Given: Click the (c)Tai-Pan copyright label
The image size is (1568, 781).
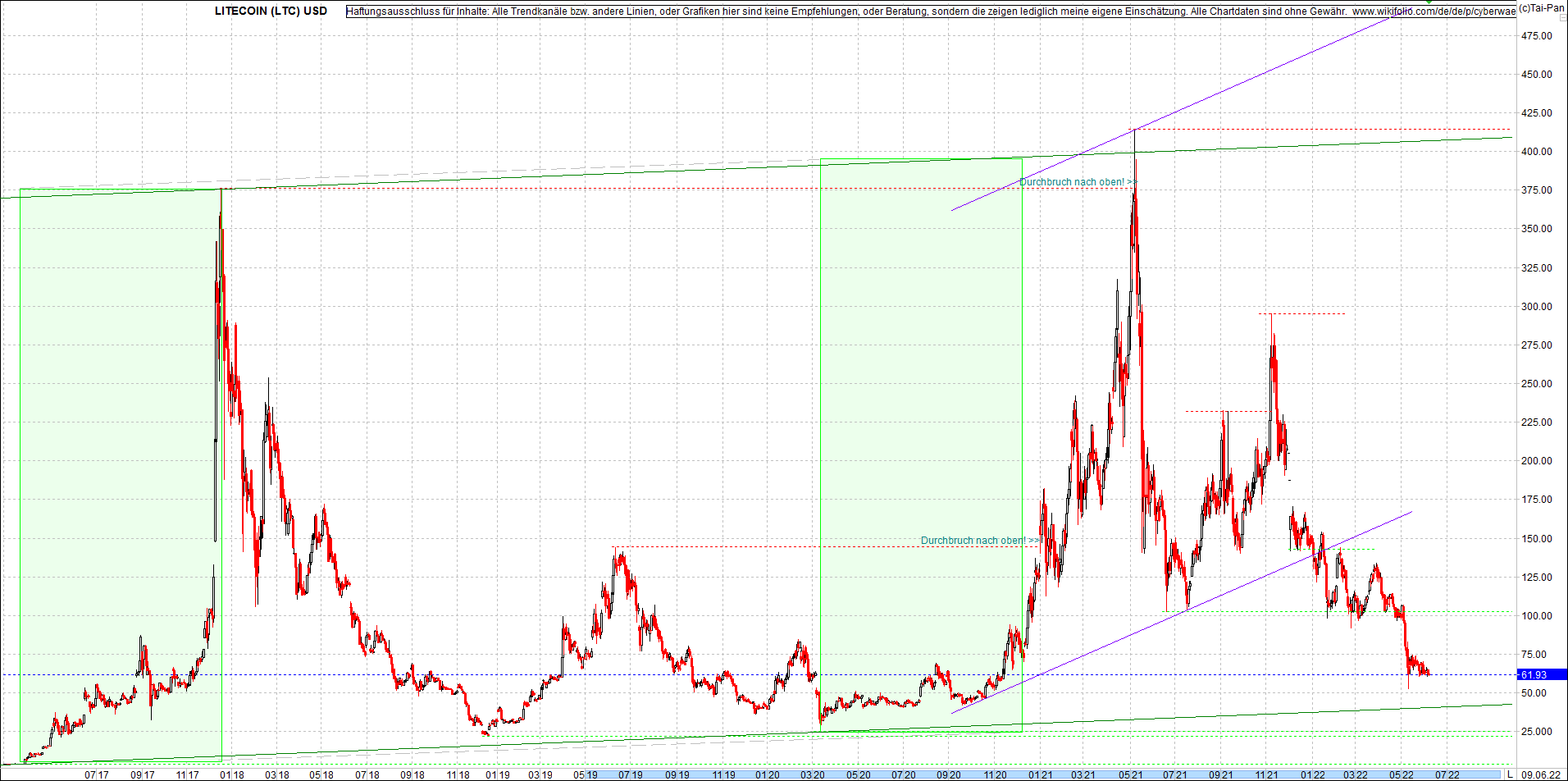Looking at the screenshot, I should pos(1542,8).
